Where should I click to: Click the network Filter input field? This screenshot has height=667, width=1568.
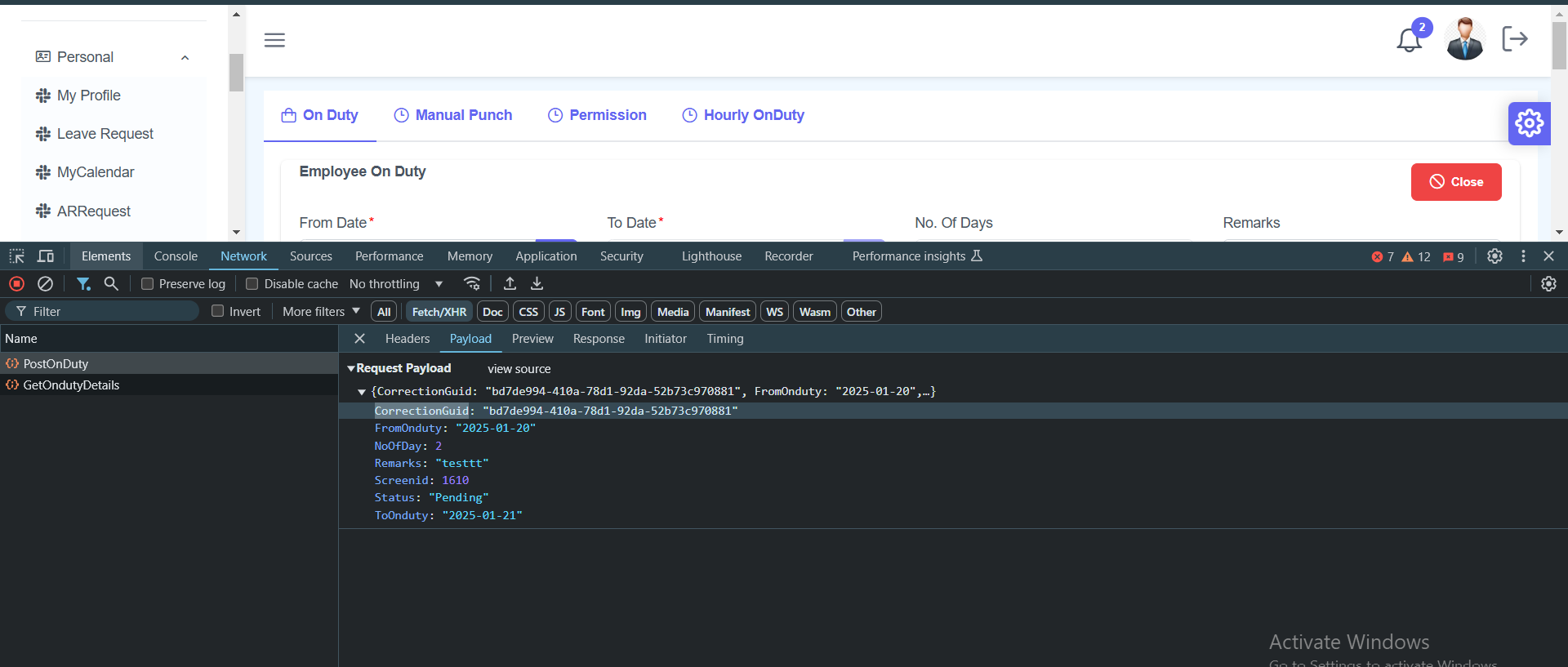(110, 311)
